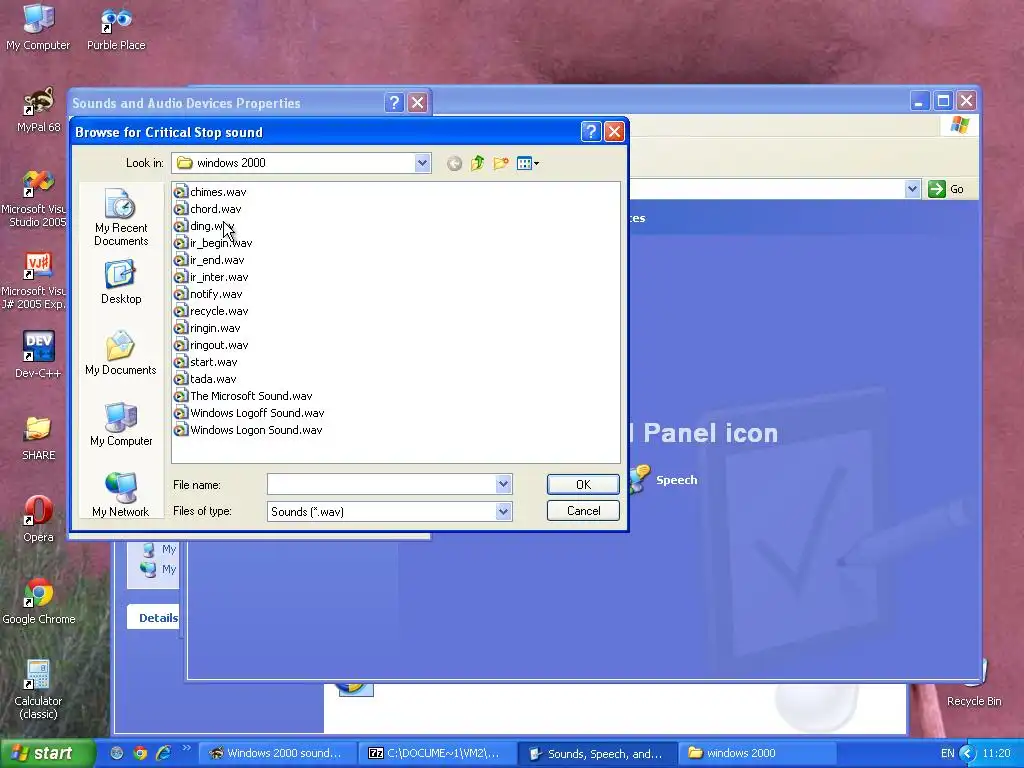Open My Documents in Browse dialog sidebar

(121, 353)
